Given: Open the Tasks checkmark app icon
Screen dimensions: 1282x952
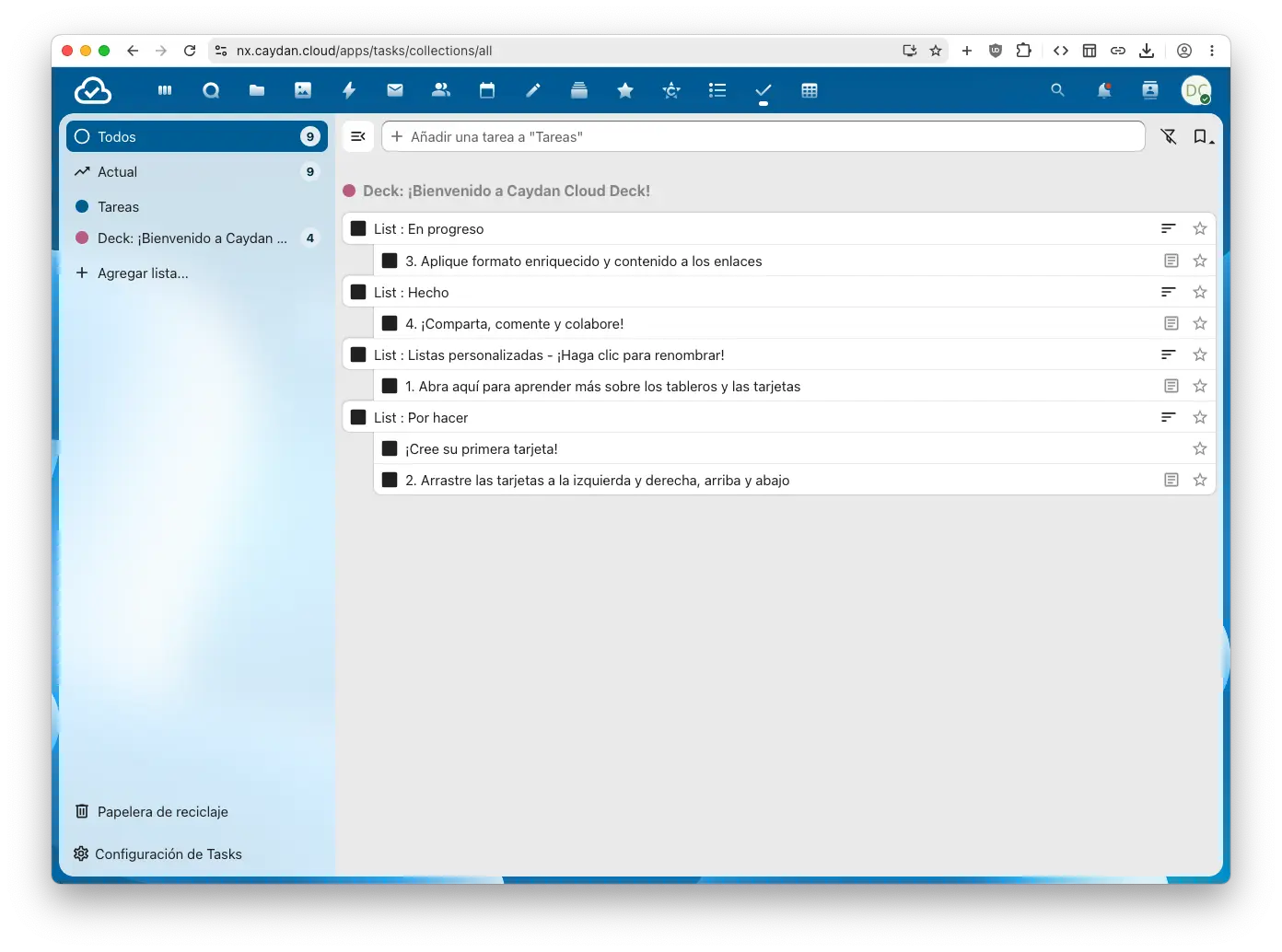Looking at the screenshot, I should 763,90.
